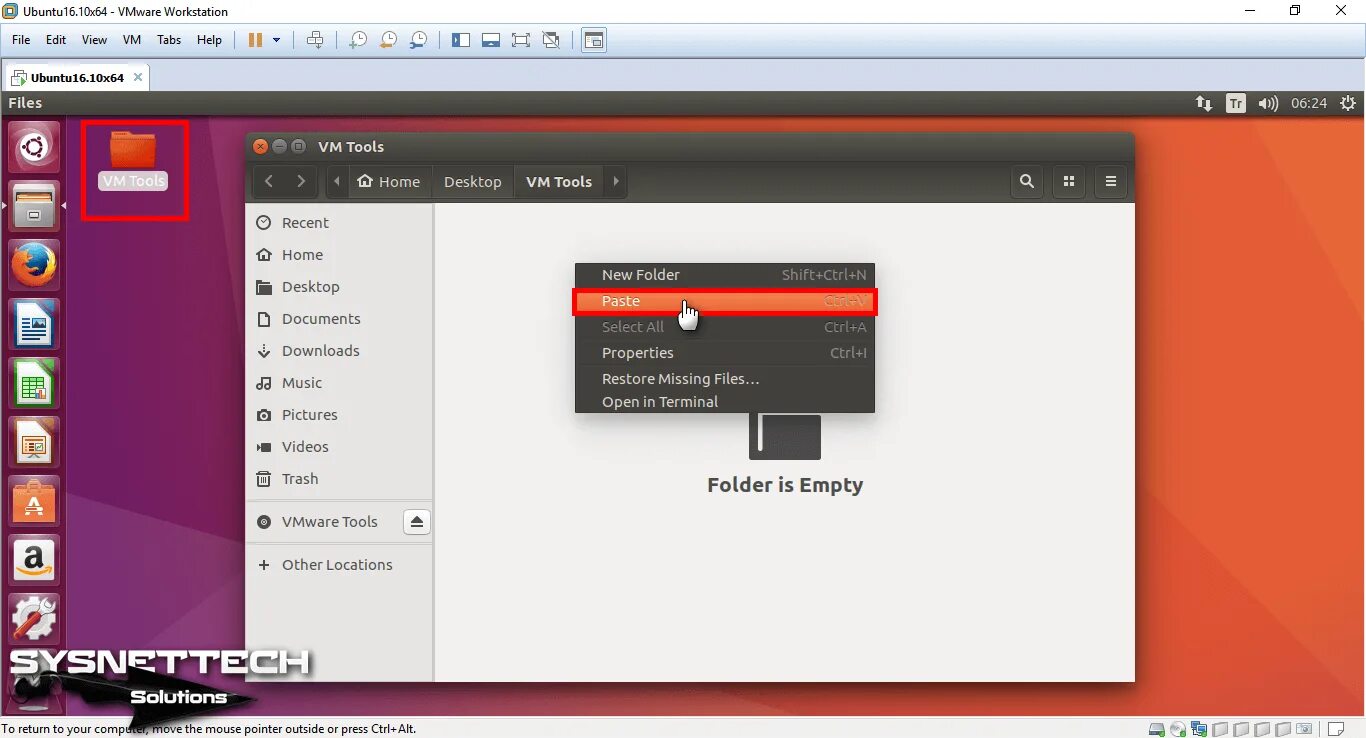Open the snapshot manager wrench-clock icon
The width and height of the screenshot is (1366, 738).
point(419,40)
